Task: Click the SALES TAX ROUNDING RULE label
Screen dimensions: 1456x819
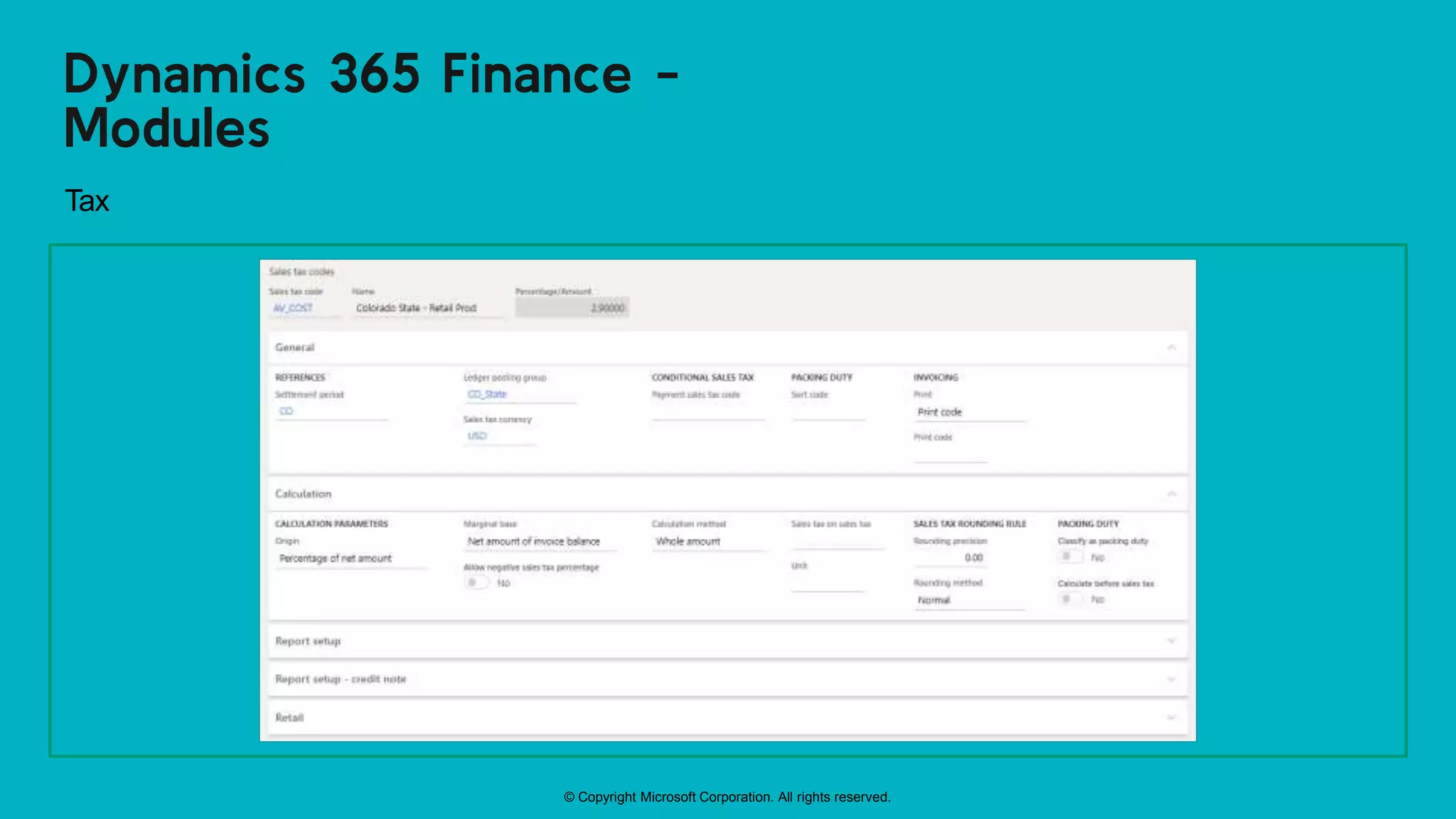Action: coord(970,524)
